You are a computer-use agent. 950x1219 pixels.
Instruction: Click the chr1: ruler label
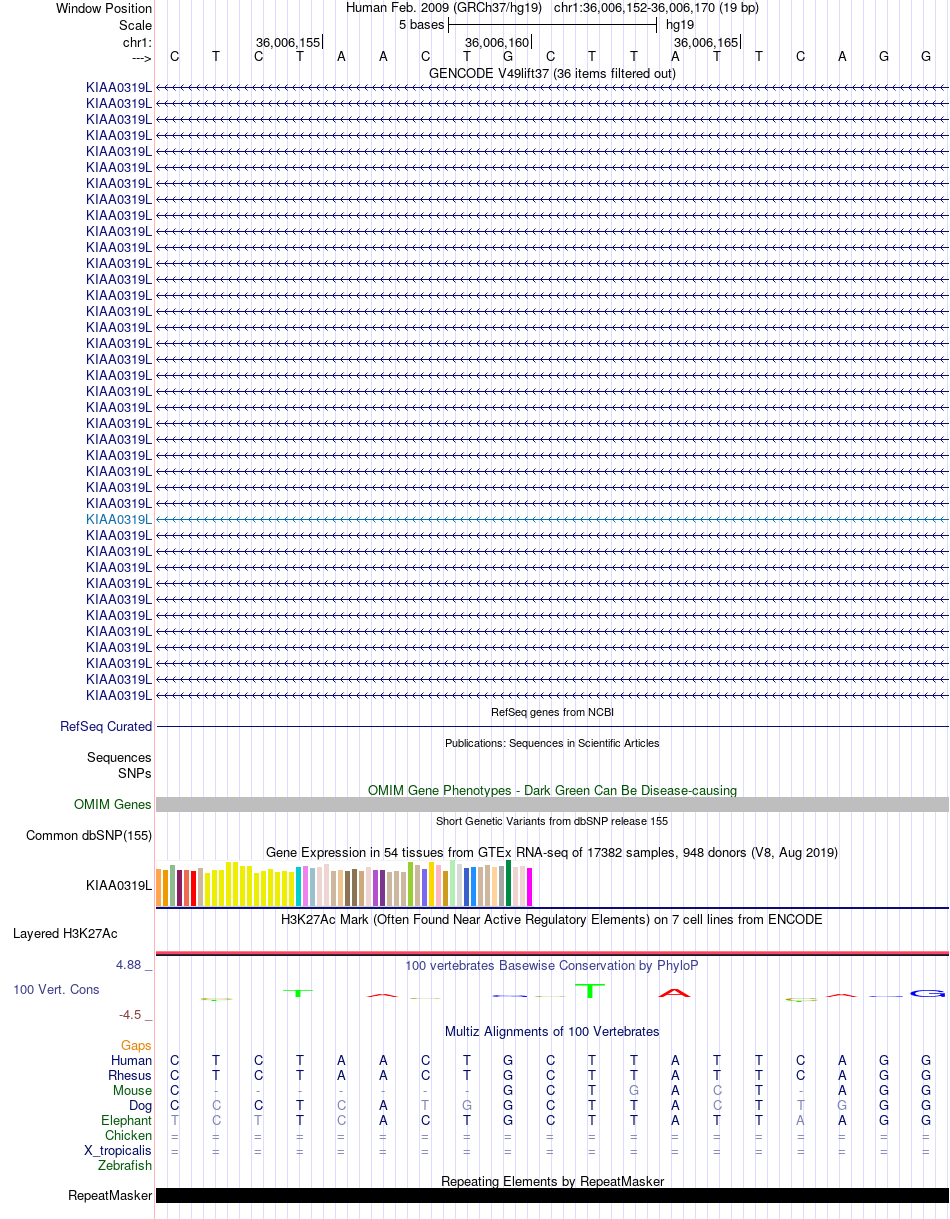pos(137,42)
